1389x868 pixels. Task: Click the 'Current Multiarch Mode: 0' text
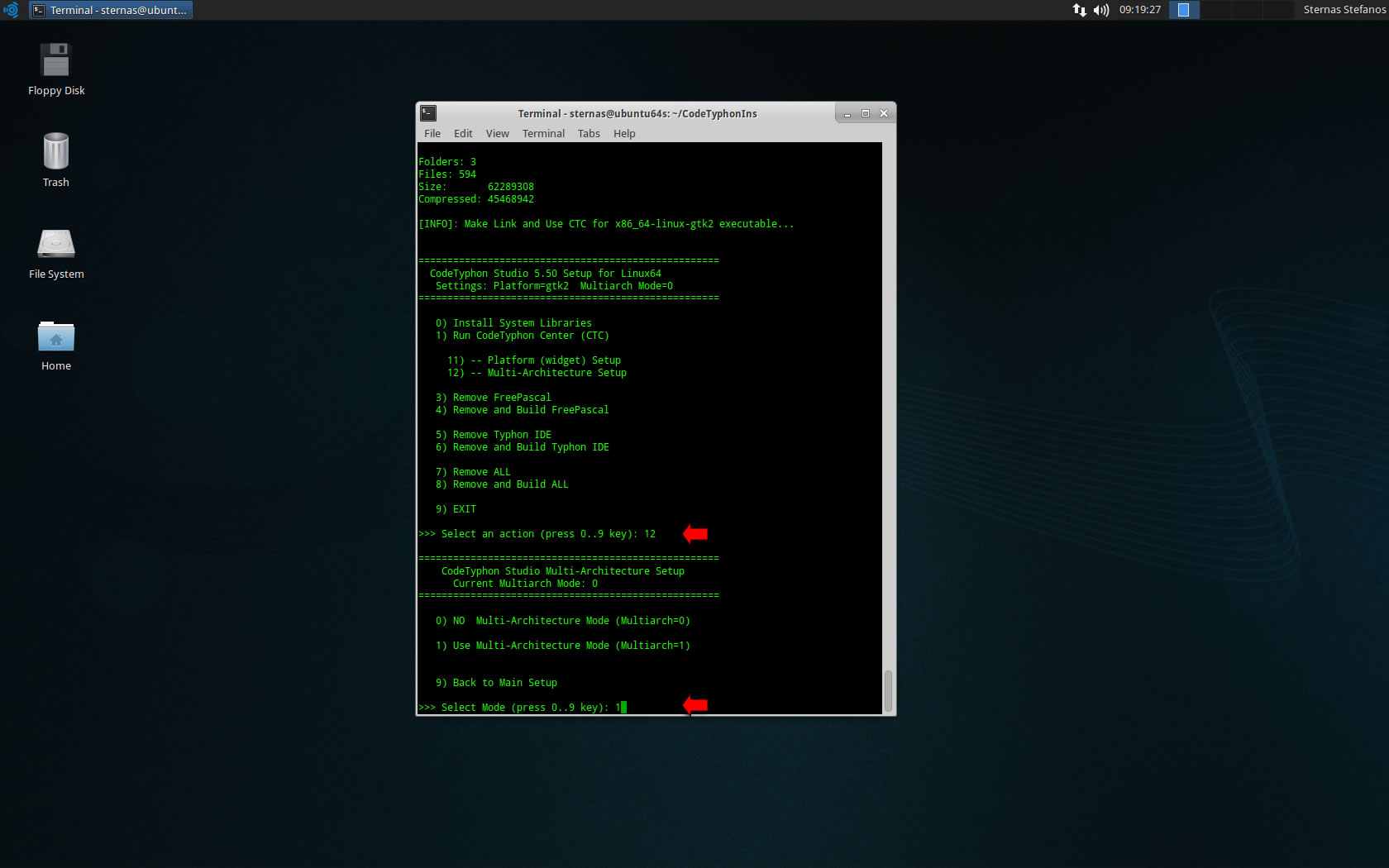[x=525, y=584]
